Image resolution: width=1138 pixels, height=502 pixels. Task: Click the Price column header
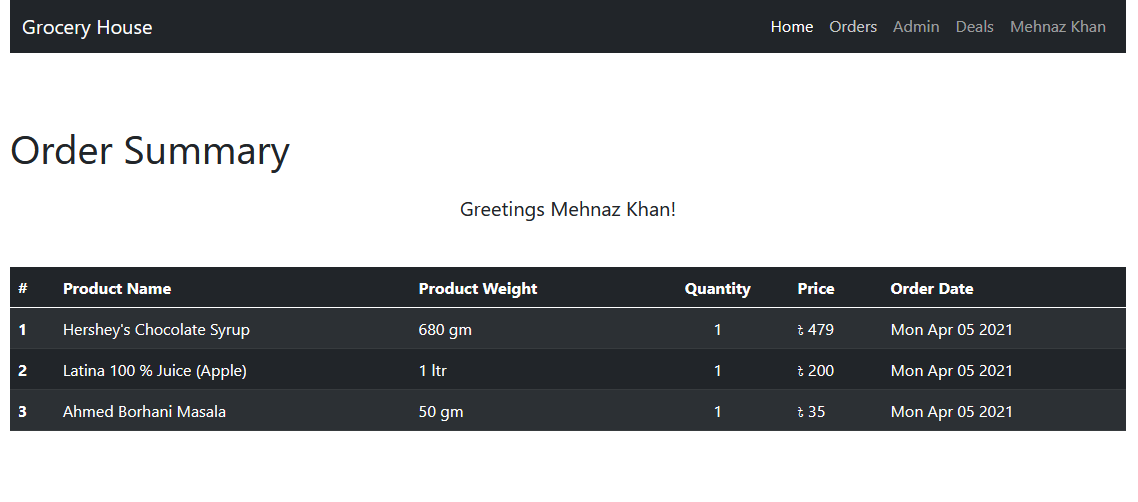815,289
